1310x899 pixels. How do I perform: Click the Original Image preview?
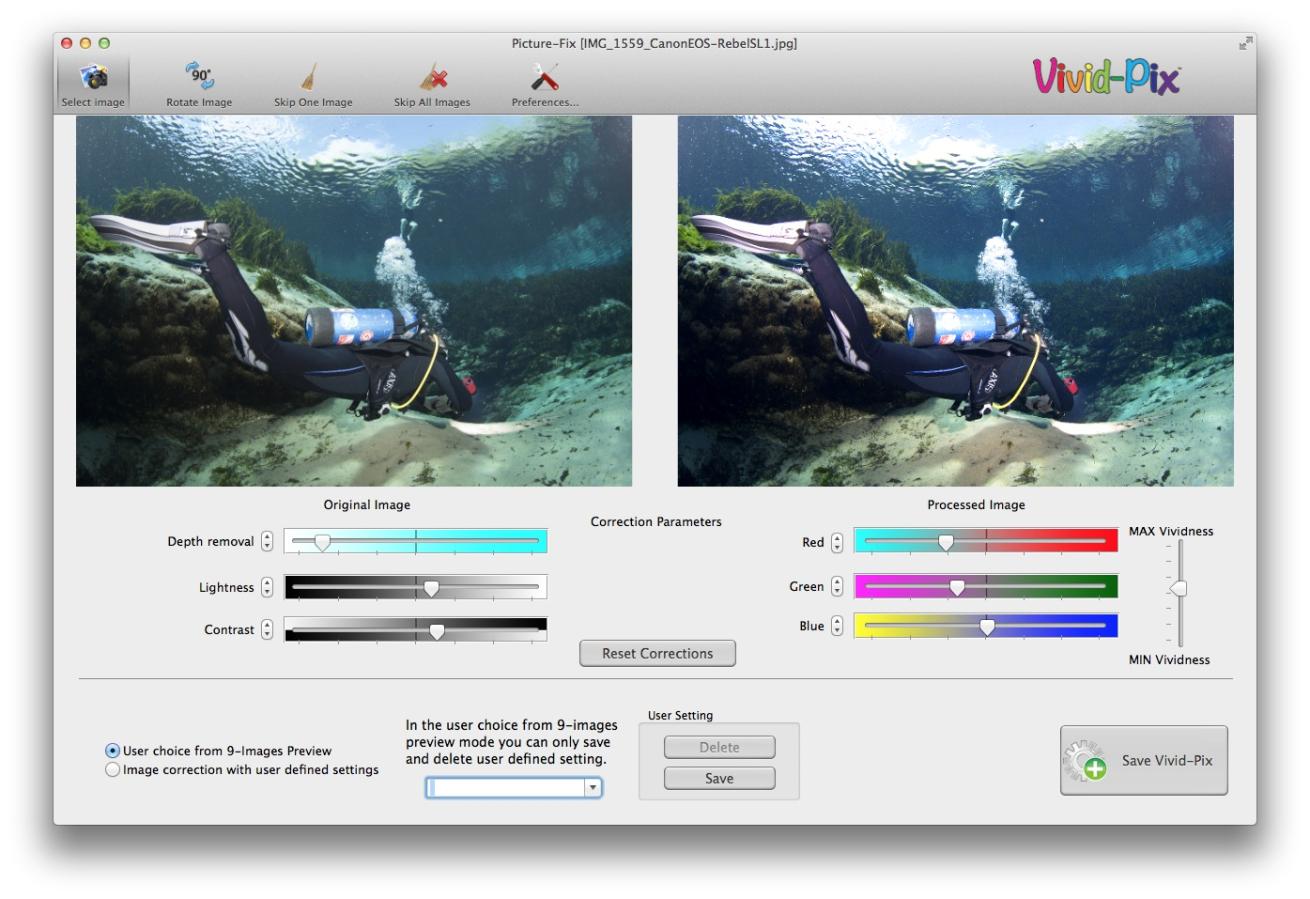tap(354, 301)
